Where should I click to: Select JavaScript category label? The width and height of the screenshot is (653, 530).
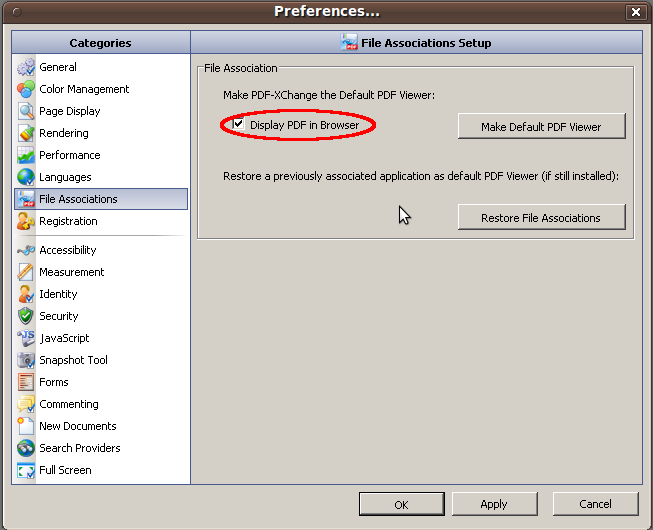point(64,338)
